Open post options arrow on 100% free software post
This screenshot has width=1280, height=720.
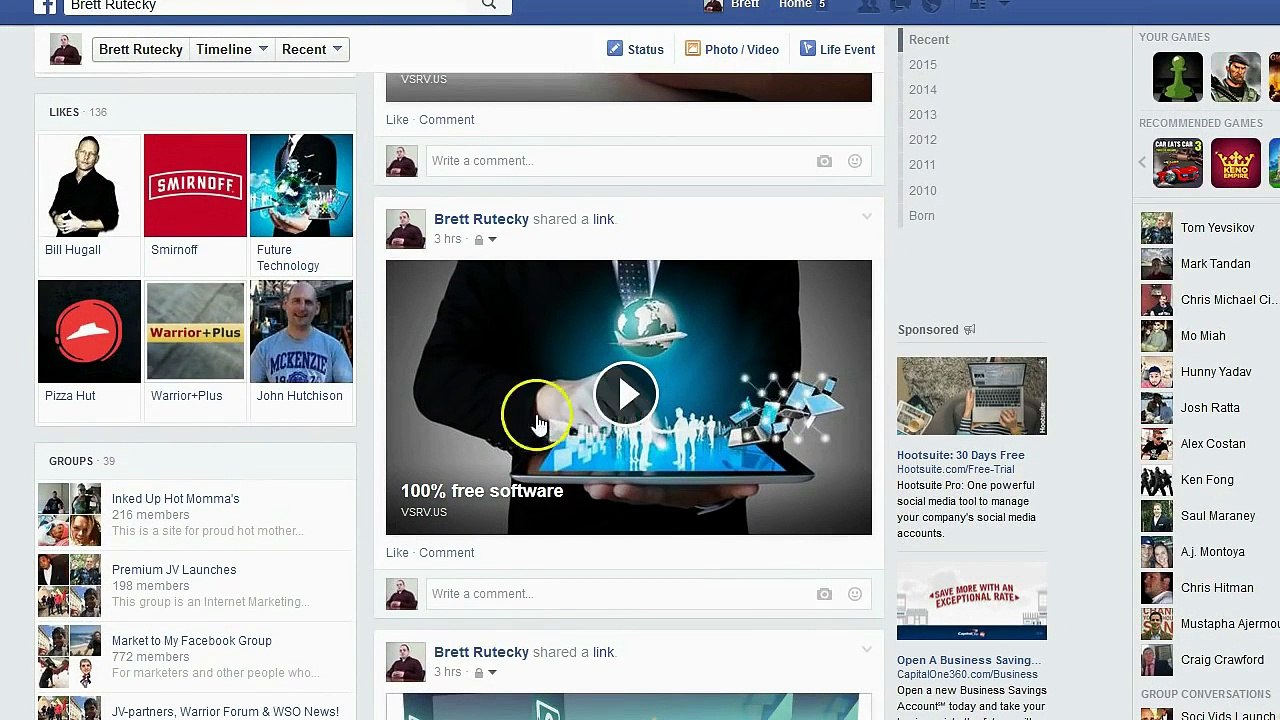click(867, 217)
